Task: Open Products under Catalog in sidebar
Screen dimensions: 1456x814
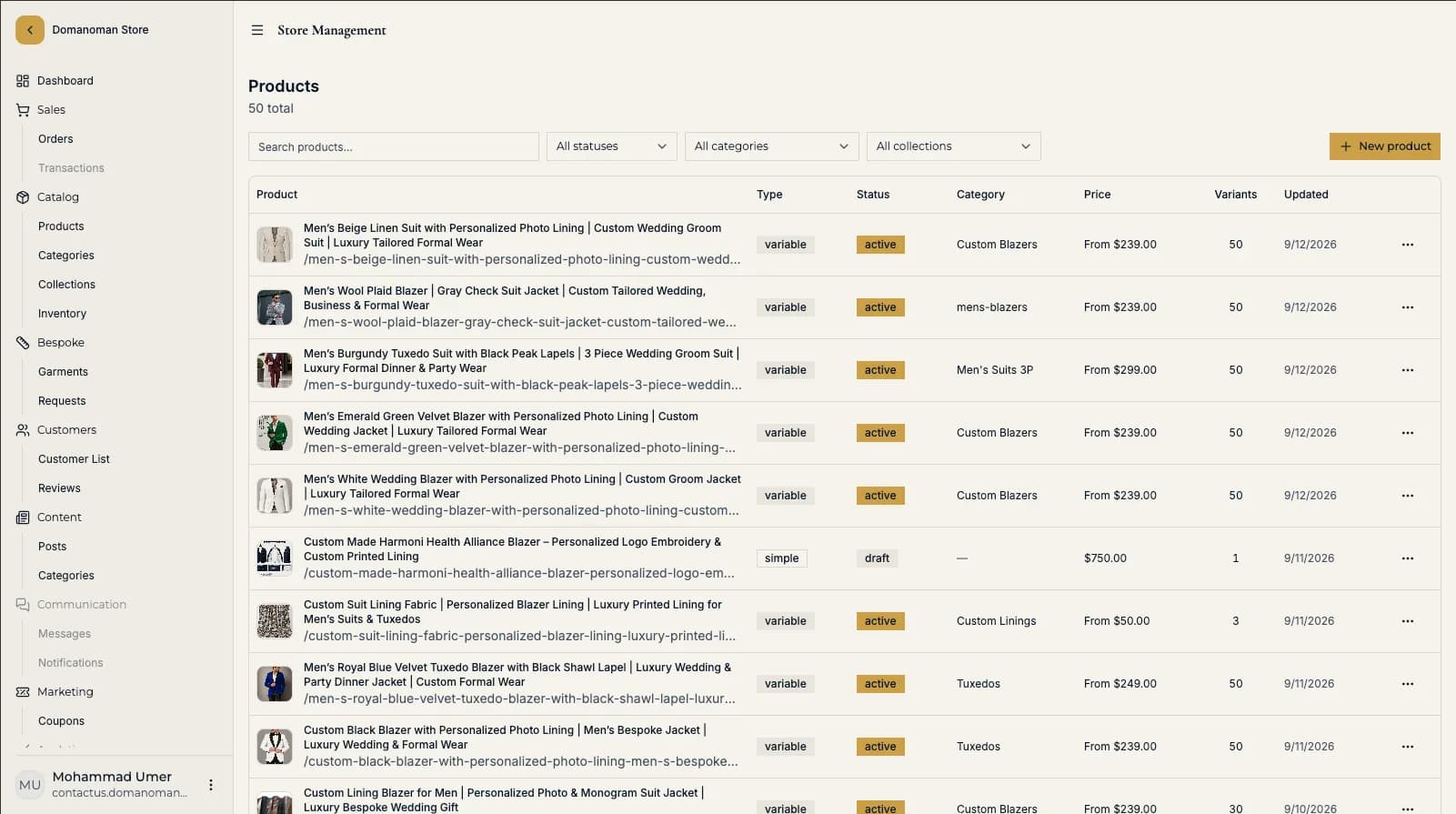Action: click(x=61, y=226)
